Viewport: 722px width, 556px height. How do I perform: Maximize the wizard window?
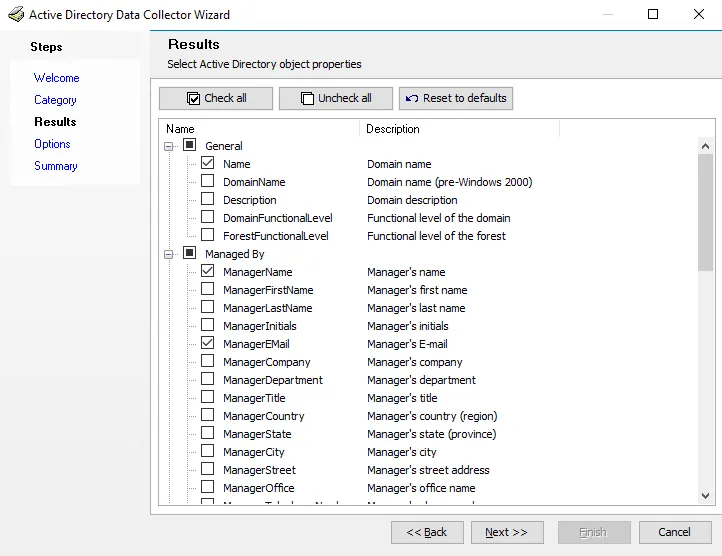[x=653, y=14]
